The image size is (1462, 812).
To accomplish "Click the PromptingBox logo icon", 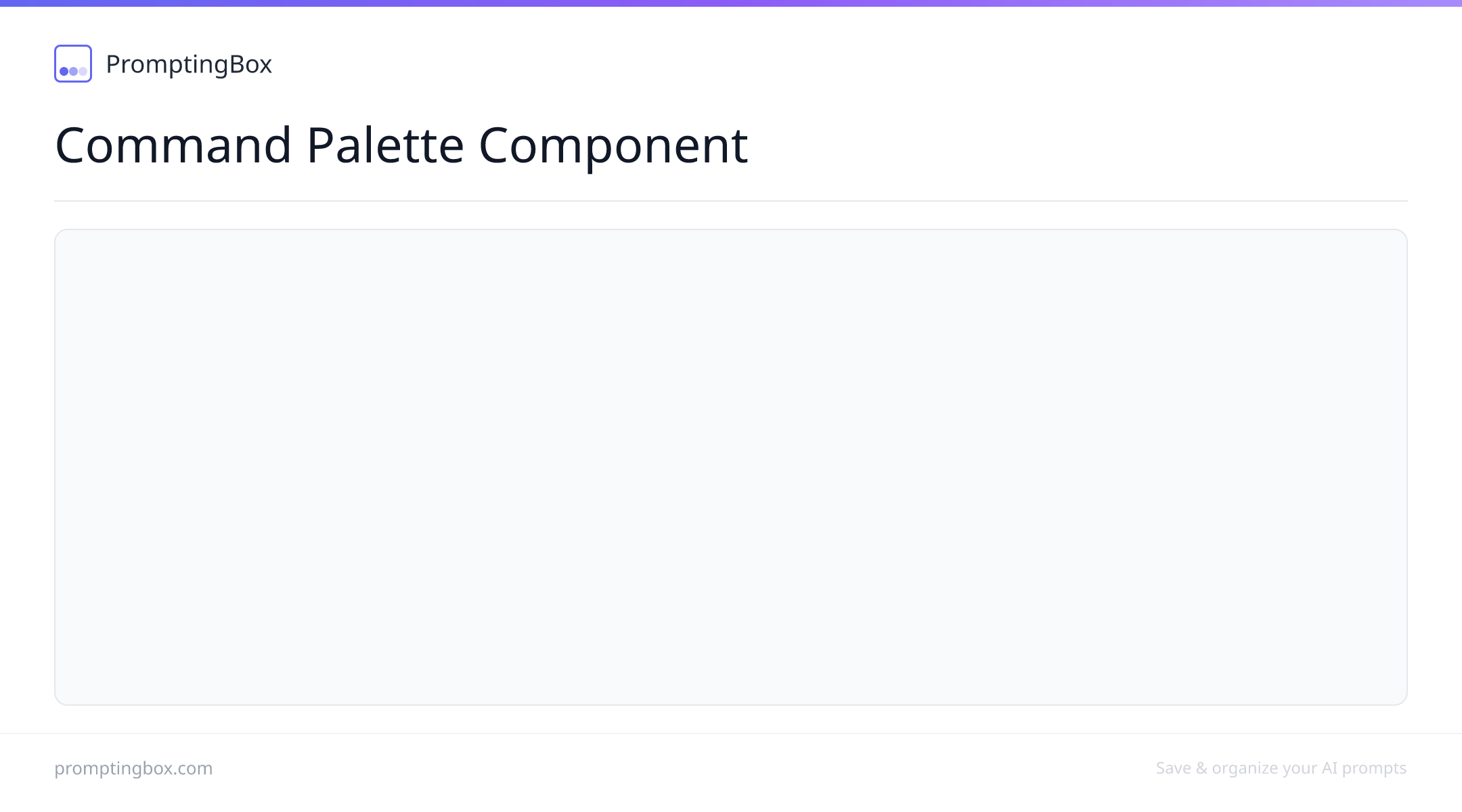I will point(73,64).
